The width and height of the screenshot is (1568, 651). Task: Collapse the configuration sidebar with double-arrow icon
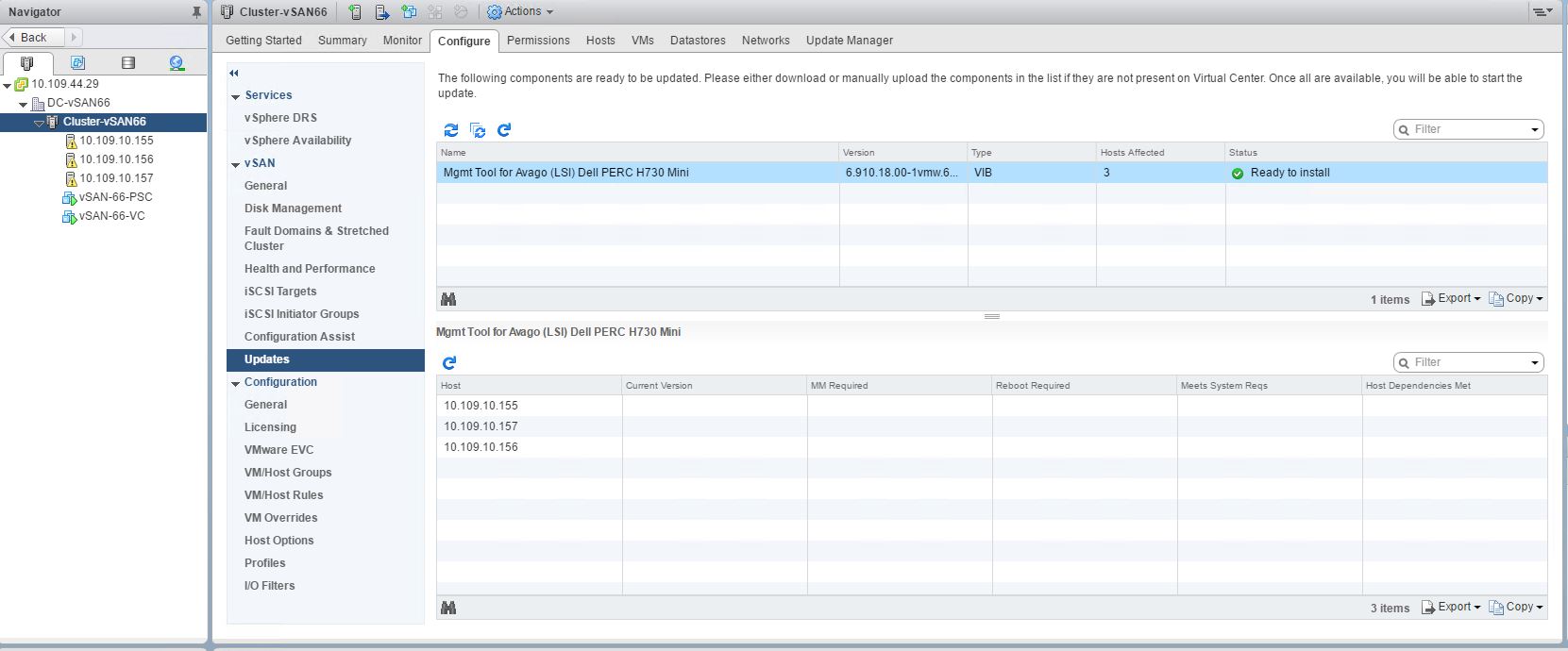pyautogui.click(x=234, y=73)
